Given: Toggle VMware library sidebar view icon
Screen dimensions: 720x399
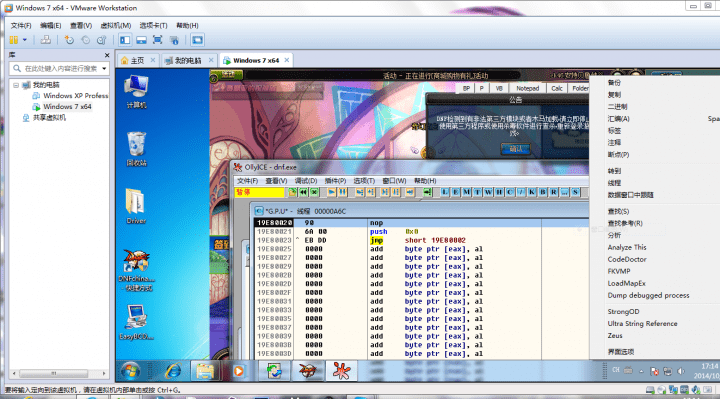Looking at the screenshot, I should [125, 40].
